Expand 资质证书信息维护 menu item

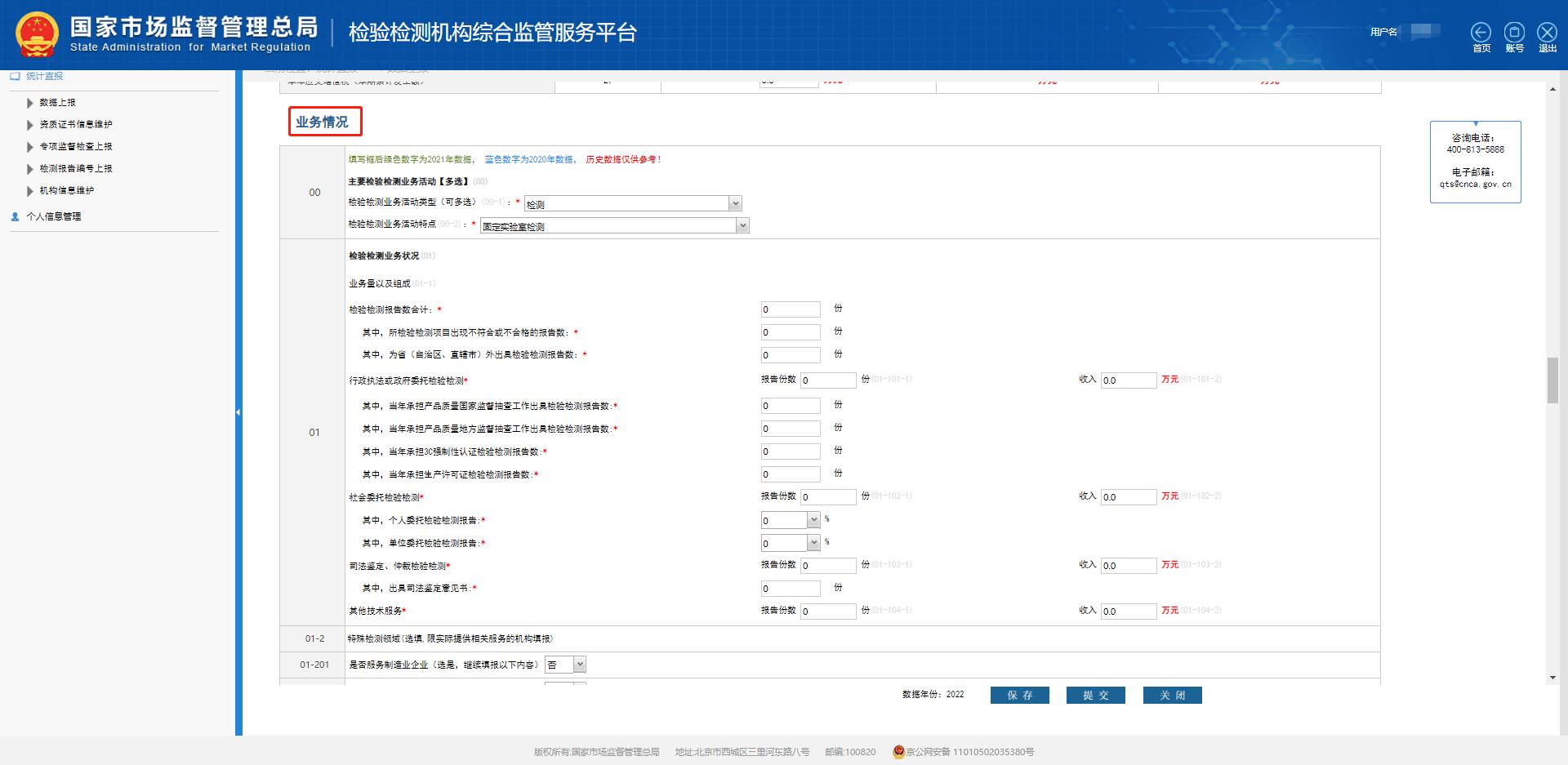coord(75,125)
